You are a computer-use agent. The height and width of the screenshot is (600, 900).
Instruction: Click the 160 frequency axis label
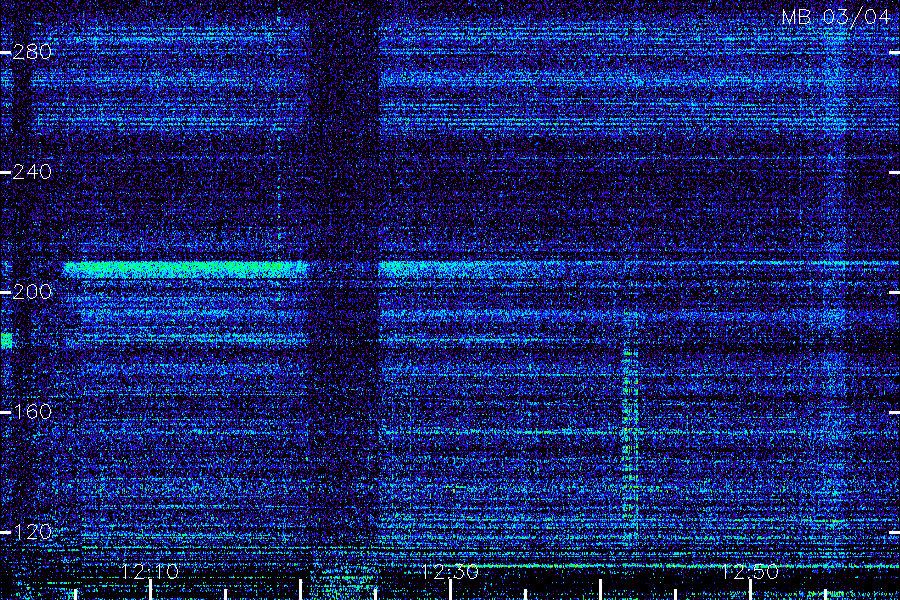pyautogui.click(x=32, y=412)
